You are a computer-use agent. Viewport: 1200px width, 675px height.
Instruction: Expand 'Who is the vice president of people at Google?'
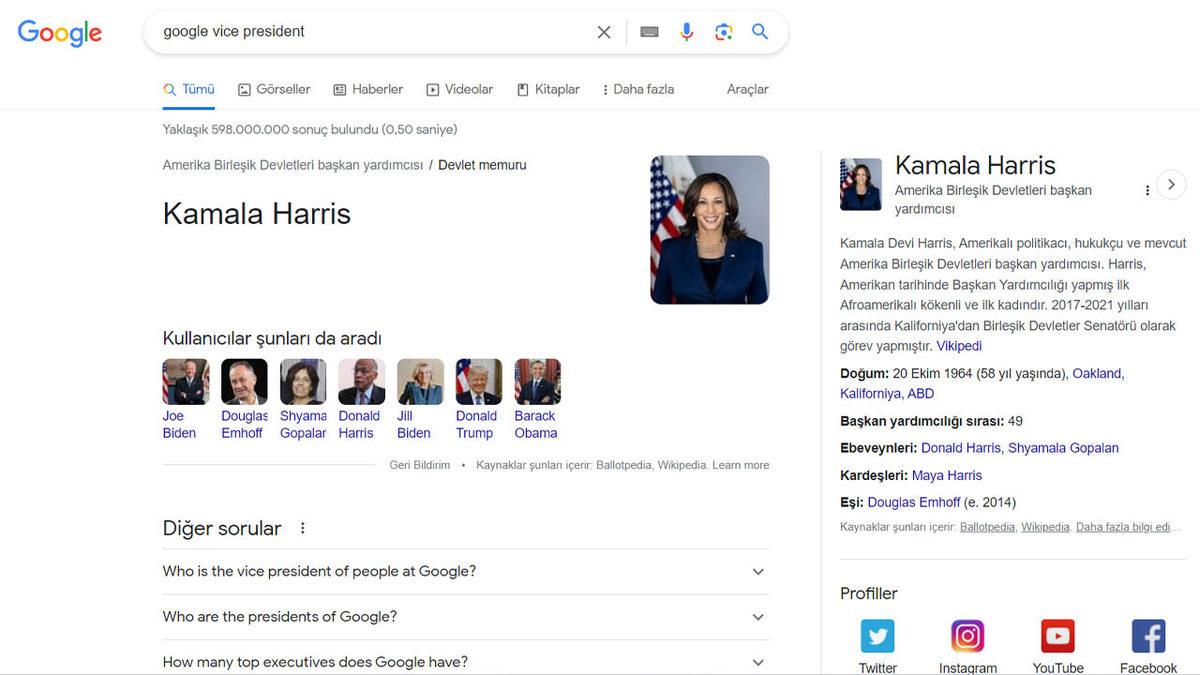[x=757, y=570]
